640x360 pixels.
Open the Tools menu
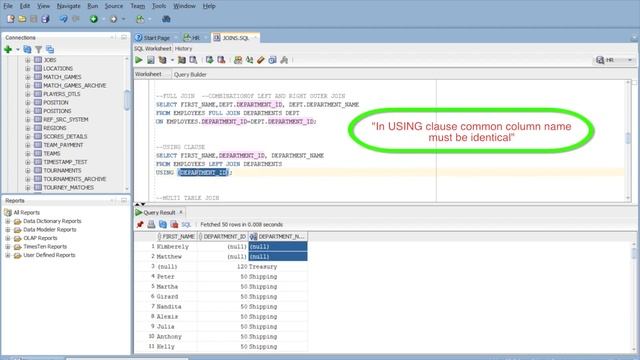click(159, 6)
